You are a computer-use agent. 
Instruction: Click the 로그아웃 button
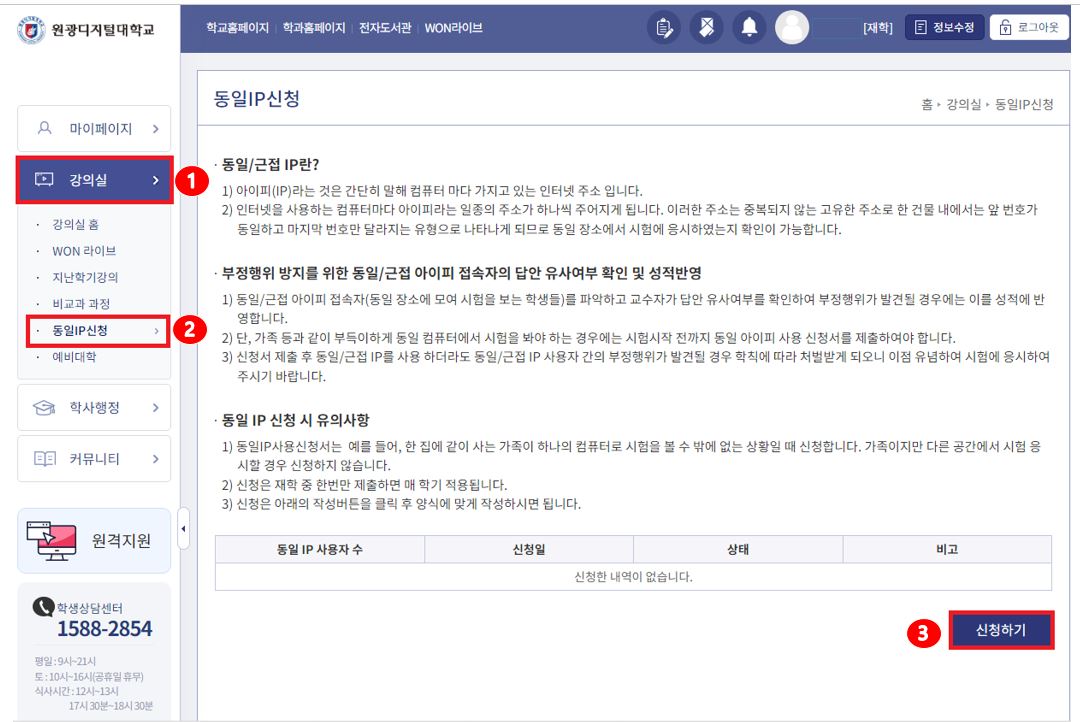(x=1030, y=28)
